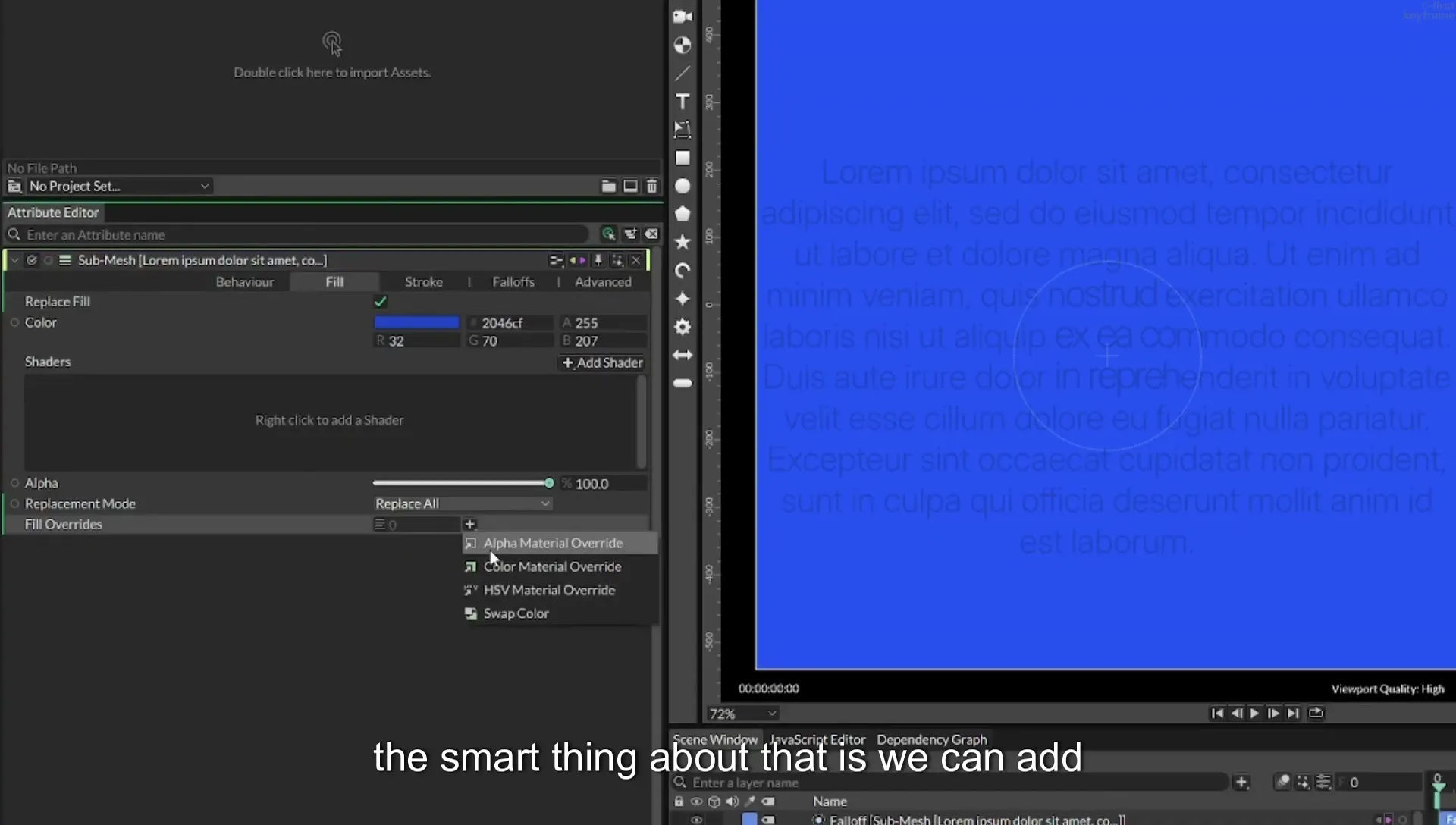
Task: Choose Color Material Override from menu
Action: coord(560,566)
